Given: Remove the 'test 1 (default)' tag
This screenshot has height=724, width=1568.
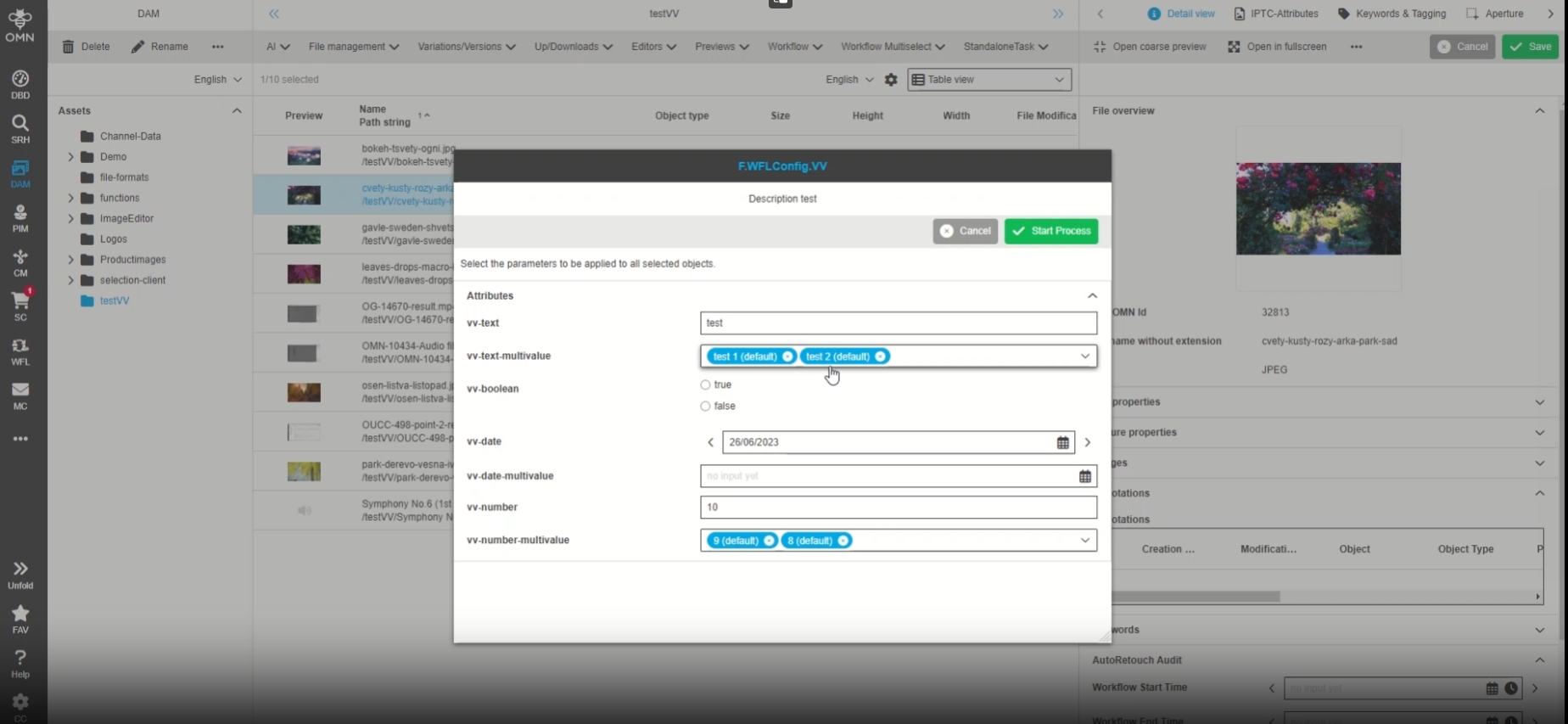Looking at the screenshot, I should (x=787, y=356).
